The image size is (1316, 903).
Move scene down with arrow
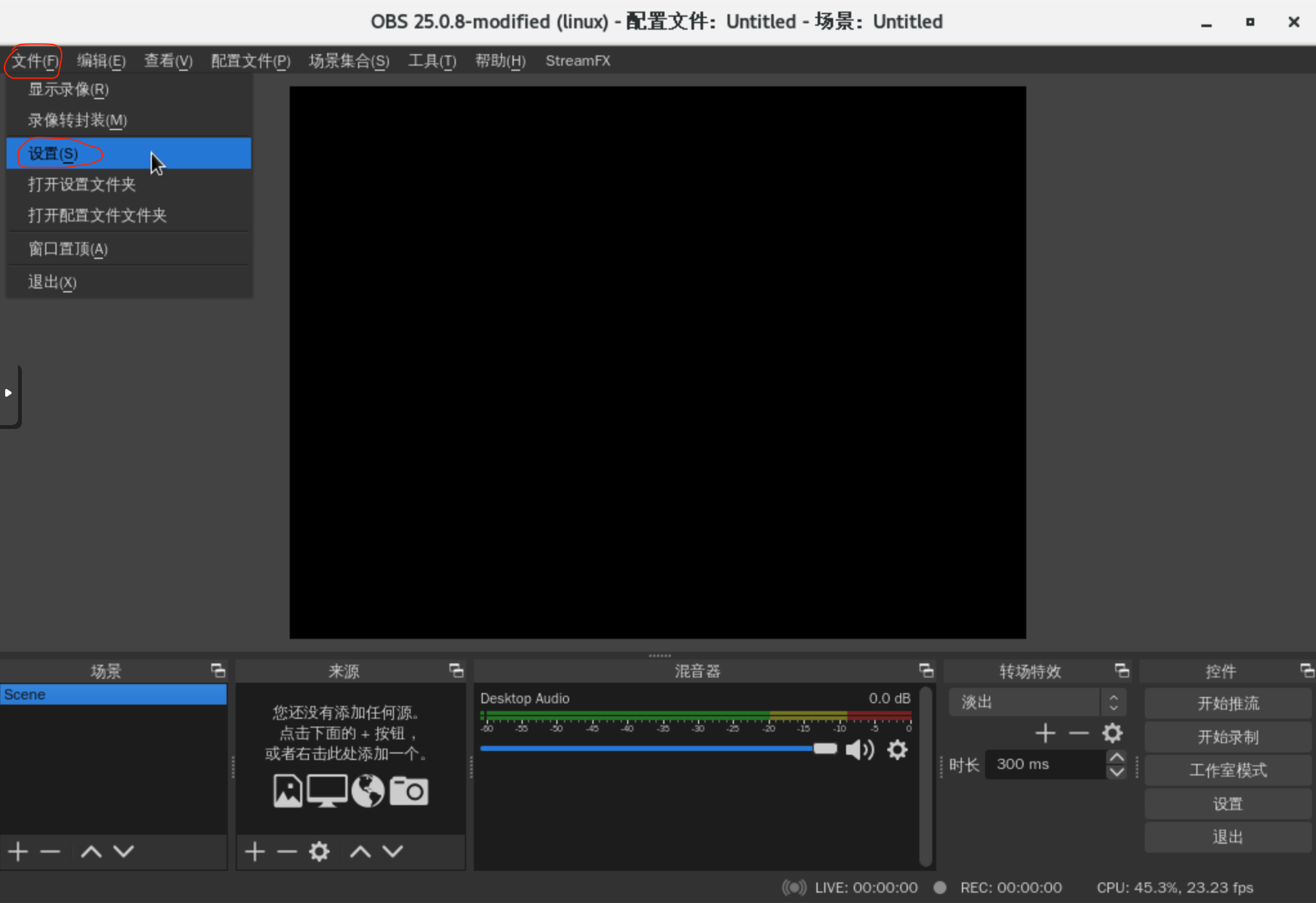124,852
